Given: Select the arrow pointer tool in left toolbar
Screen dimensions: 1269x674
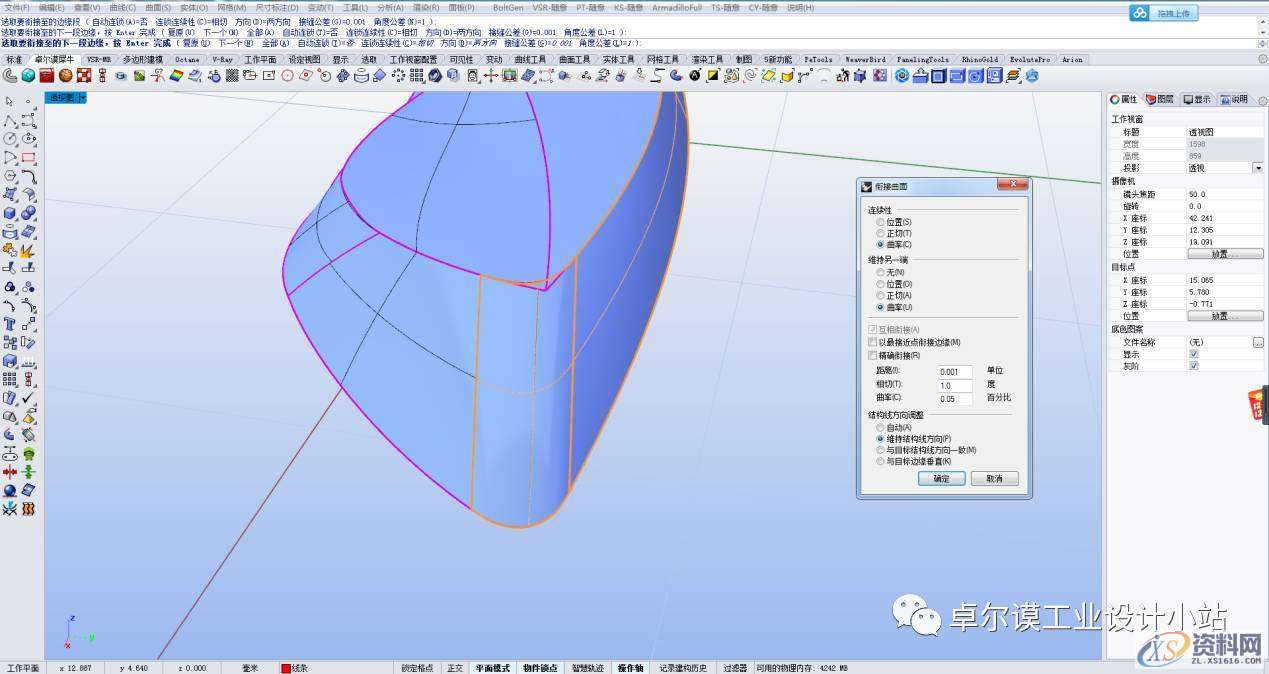Looking at the screenshot, I should tap(9, 101).
